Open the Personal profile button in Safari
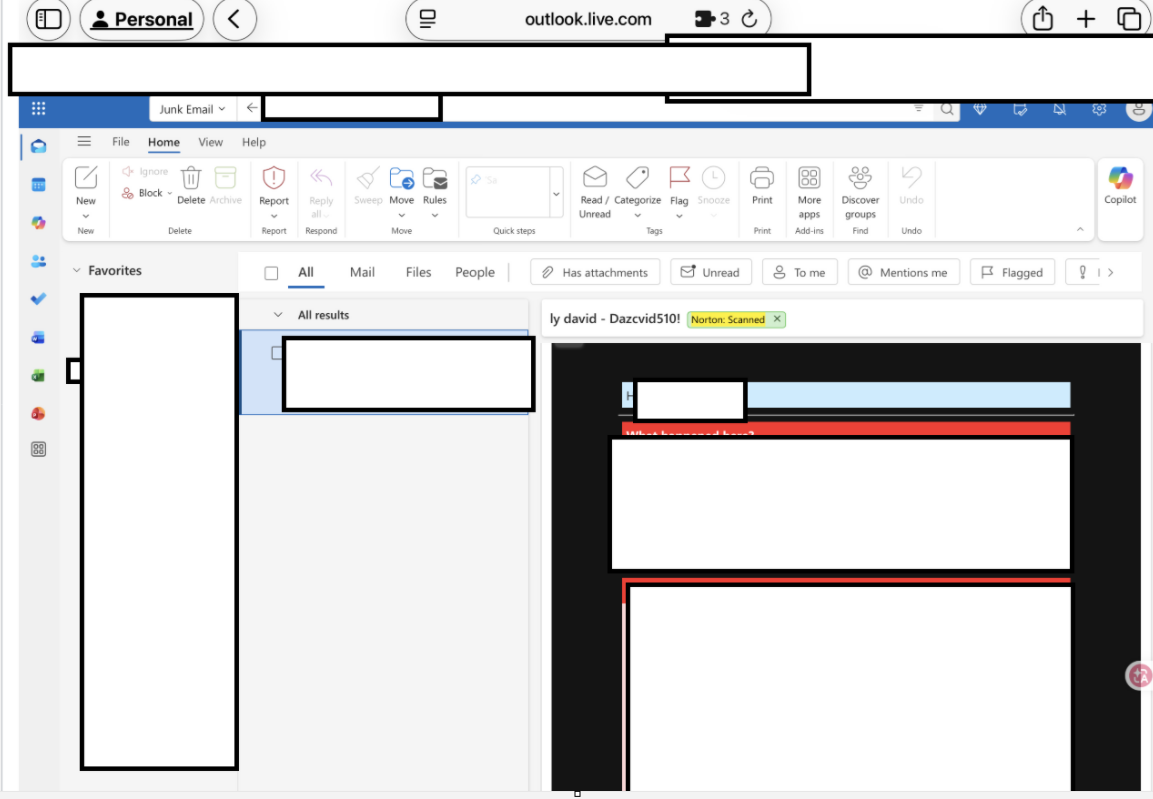Image resolution: width=1153 pixels, height=799 pixels. coord(142,19)
